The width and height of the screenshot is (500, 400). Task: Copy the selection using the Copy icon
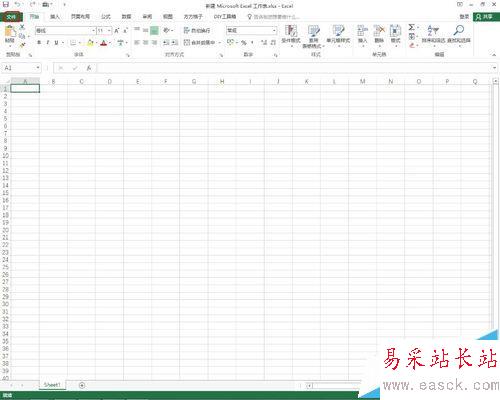click(x=22, y=36)
